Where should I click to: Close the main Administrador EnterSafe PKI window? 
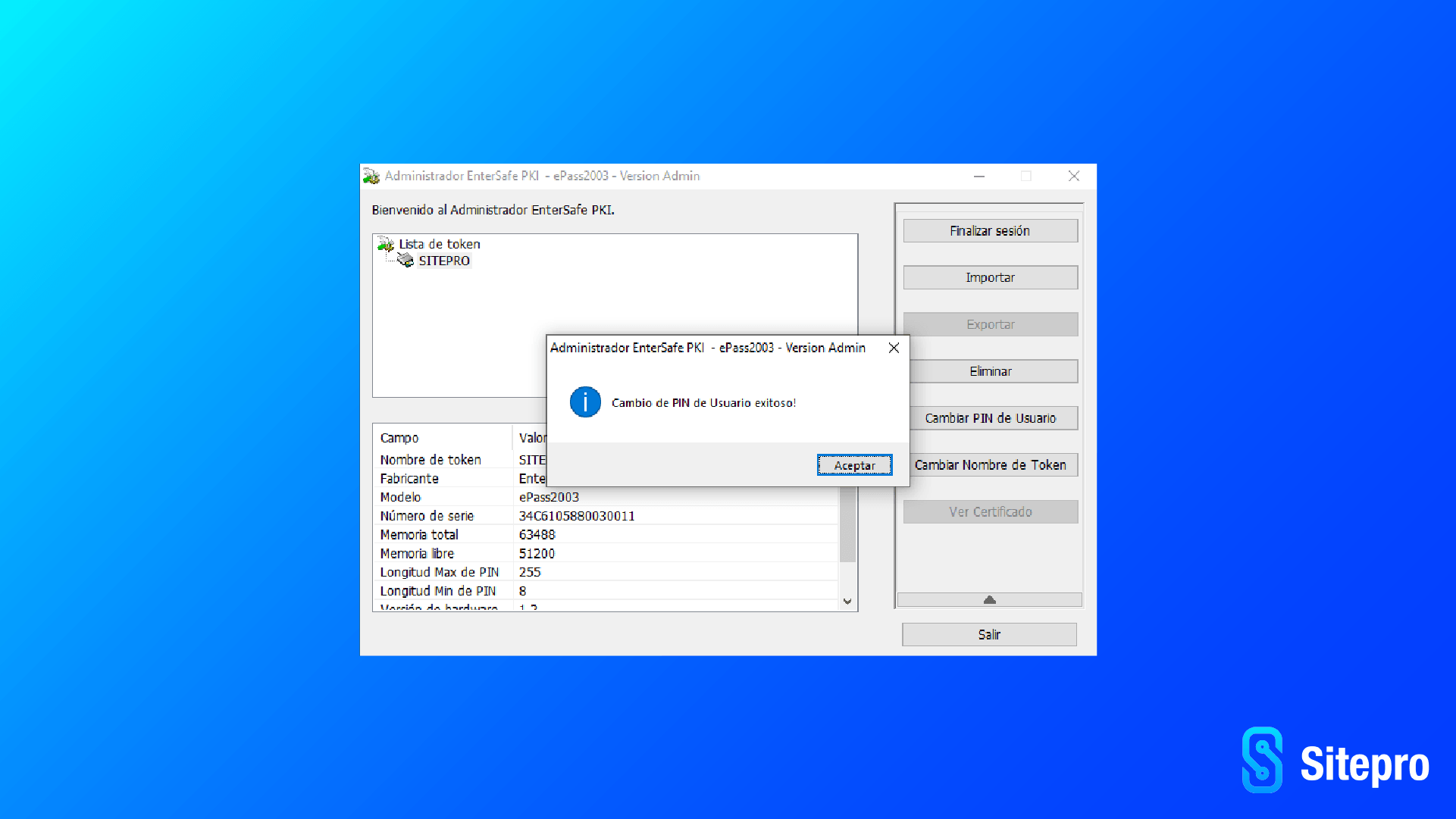(x=1074, y=177)
